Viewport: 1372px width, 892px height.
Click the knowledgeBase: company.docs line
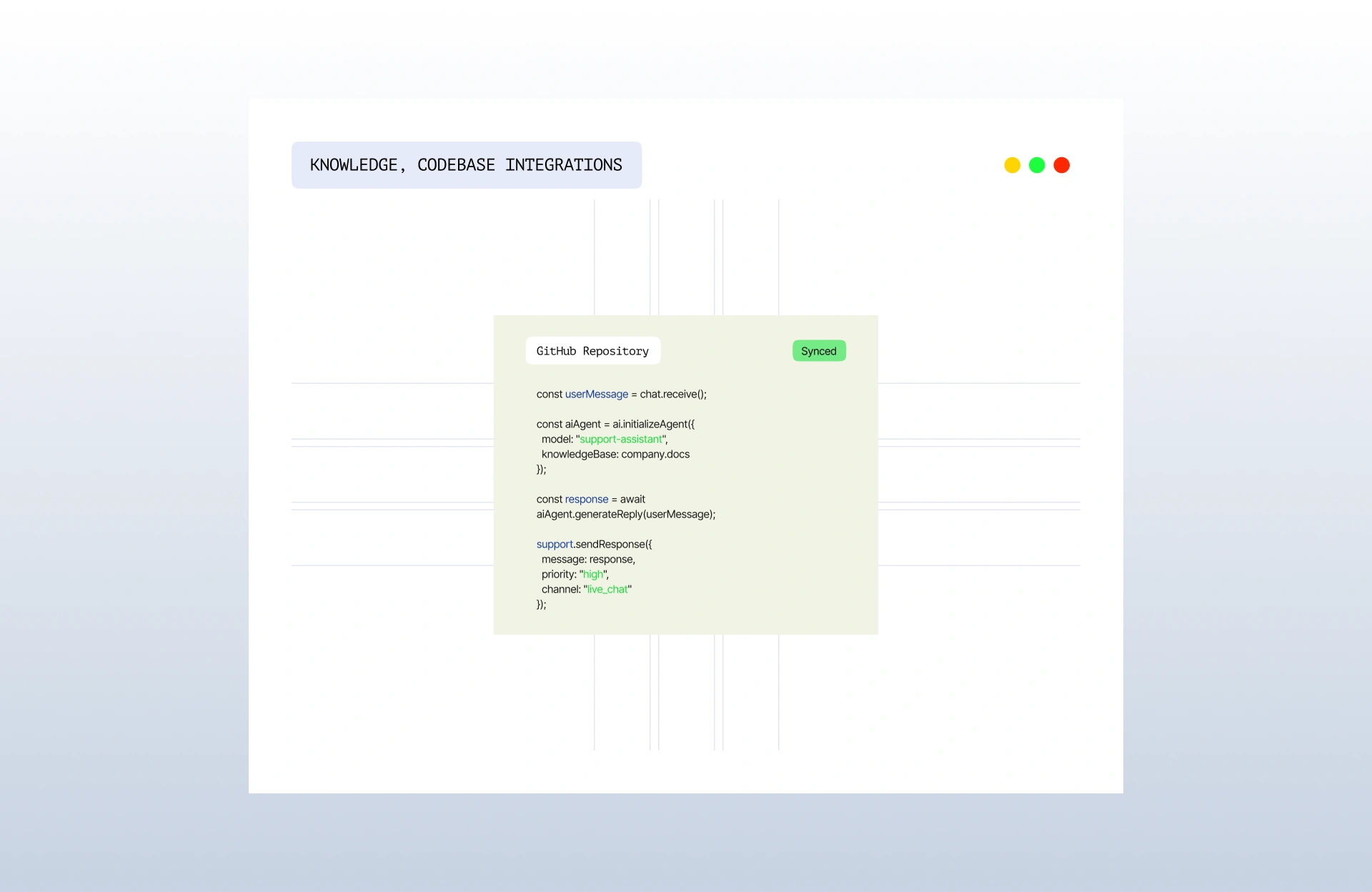click(x=615, y=454)
